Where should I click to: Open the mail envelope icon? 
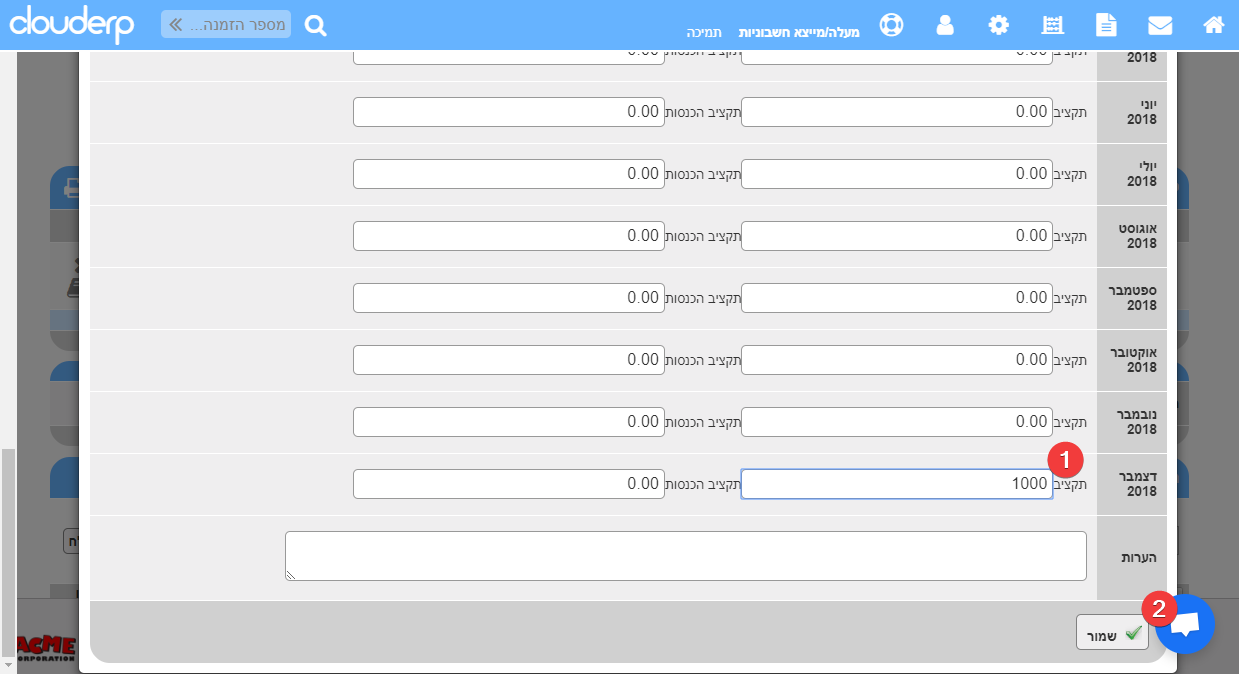click(1160, 25)
